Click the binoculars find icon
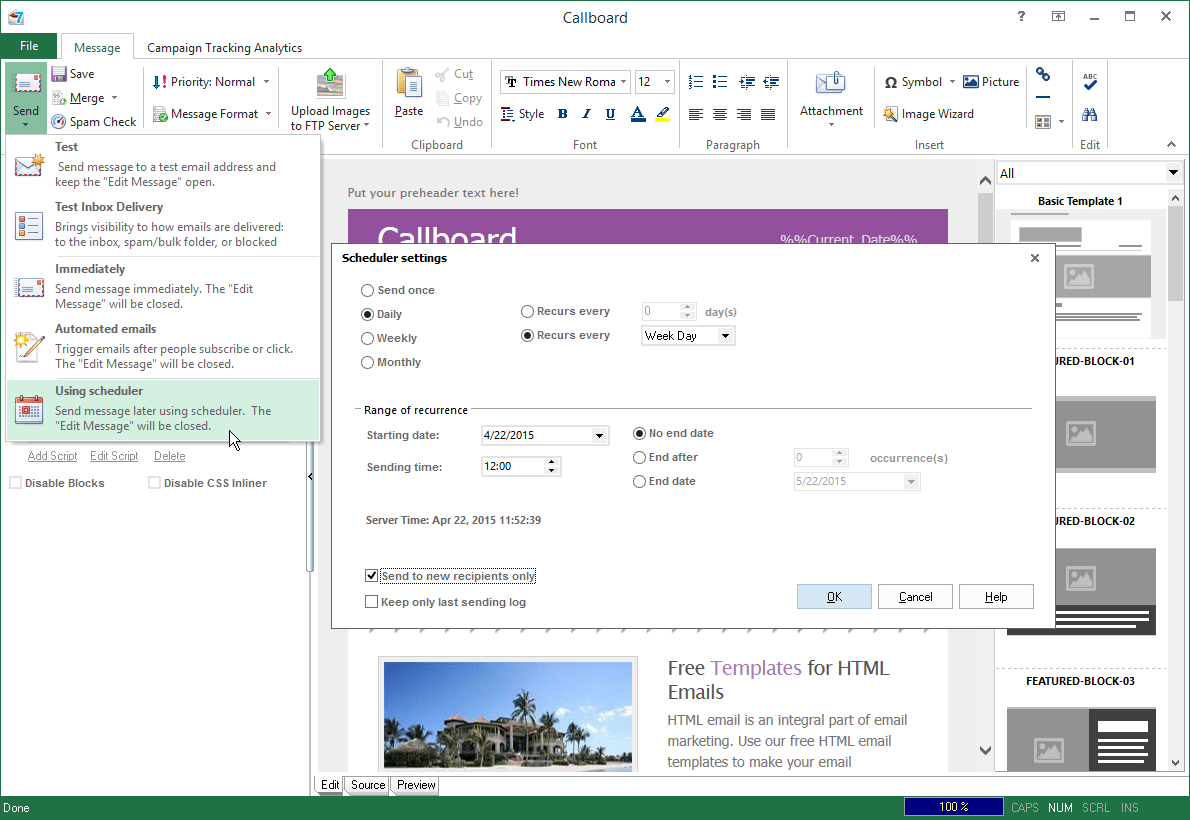The image size is (1190, 820). (x=1090, y=115)
